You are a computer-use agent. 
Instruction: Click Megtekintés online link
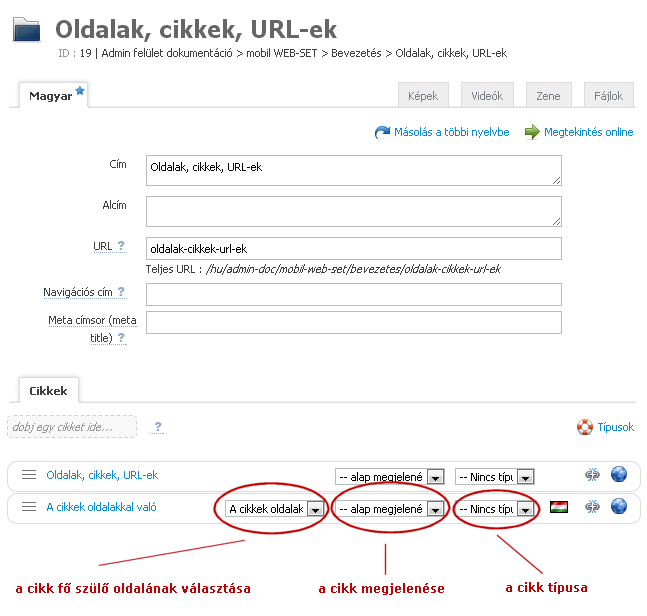(x=588, y=132)
